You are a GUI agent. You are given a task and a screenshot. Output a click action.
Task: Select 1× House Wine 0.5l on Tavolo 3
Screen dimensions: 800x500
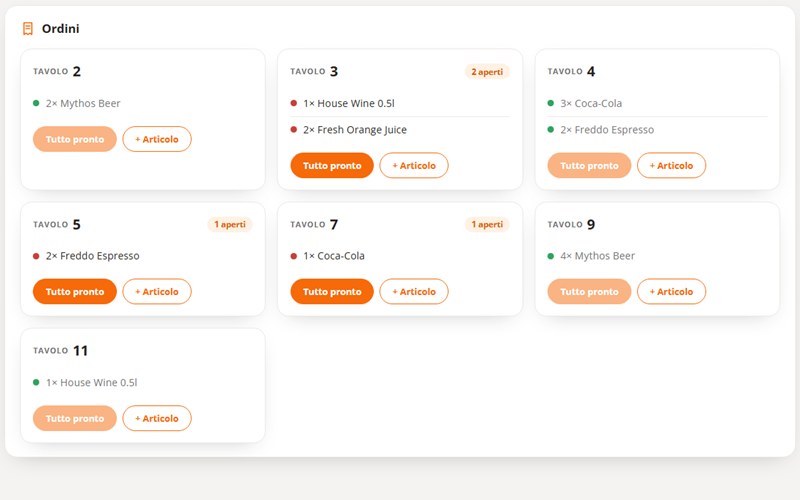pos(349,104)
